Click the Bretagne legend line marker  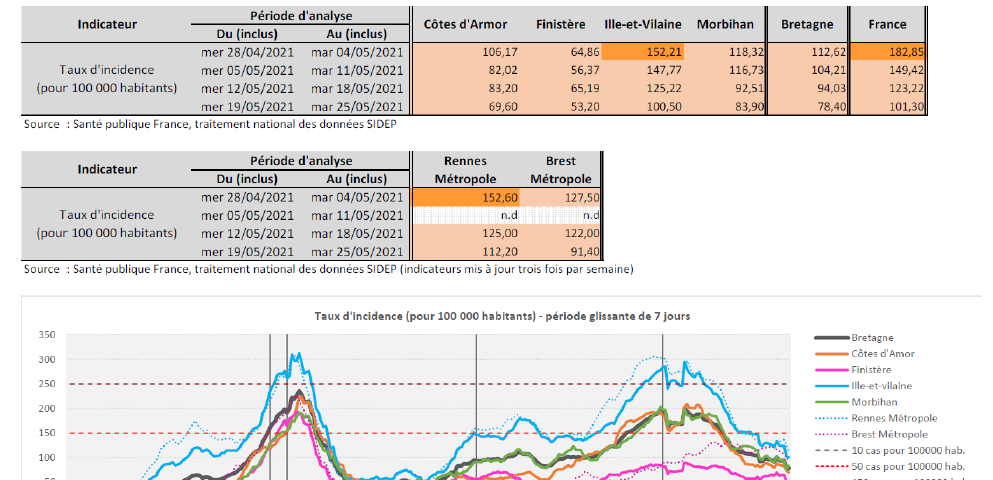click(832, 337)
